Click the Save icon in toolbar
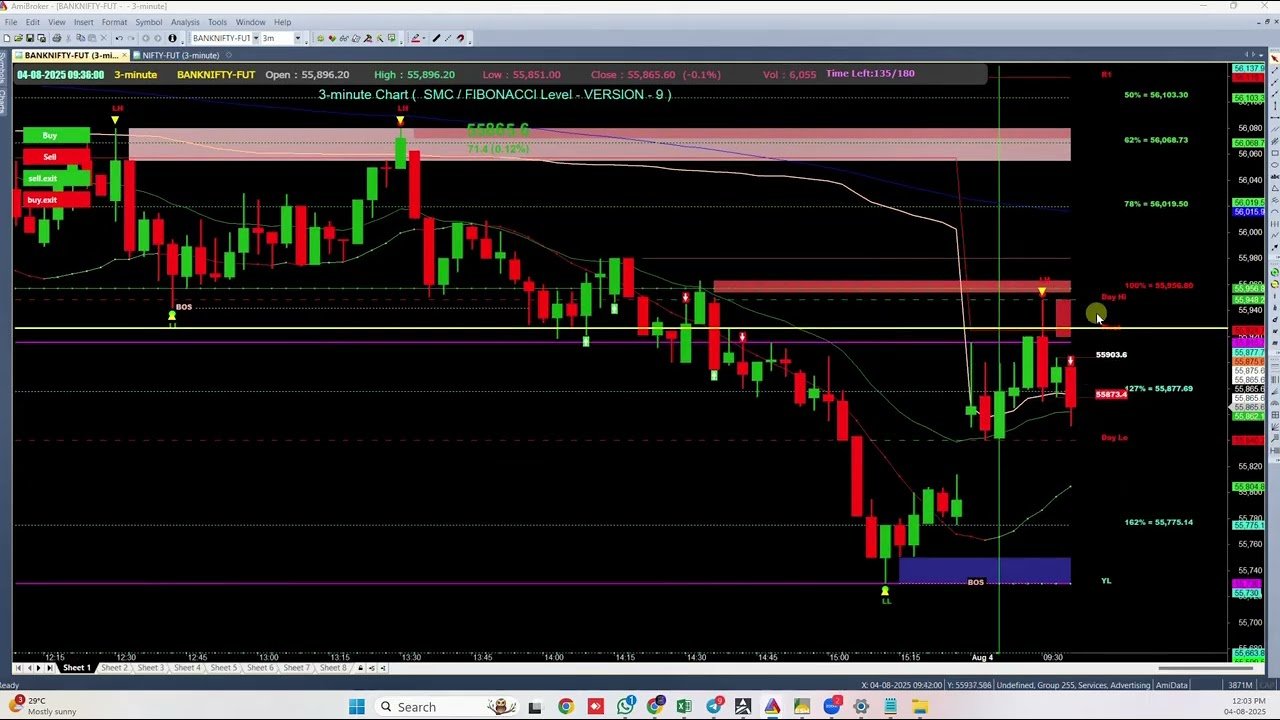Viewport: 1280px width, 720px height. 30,38
